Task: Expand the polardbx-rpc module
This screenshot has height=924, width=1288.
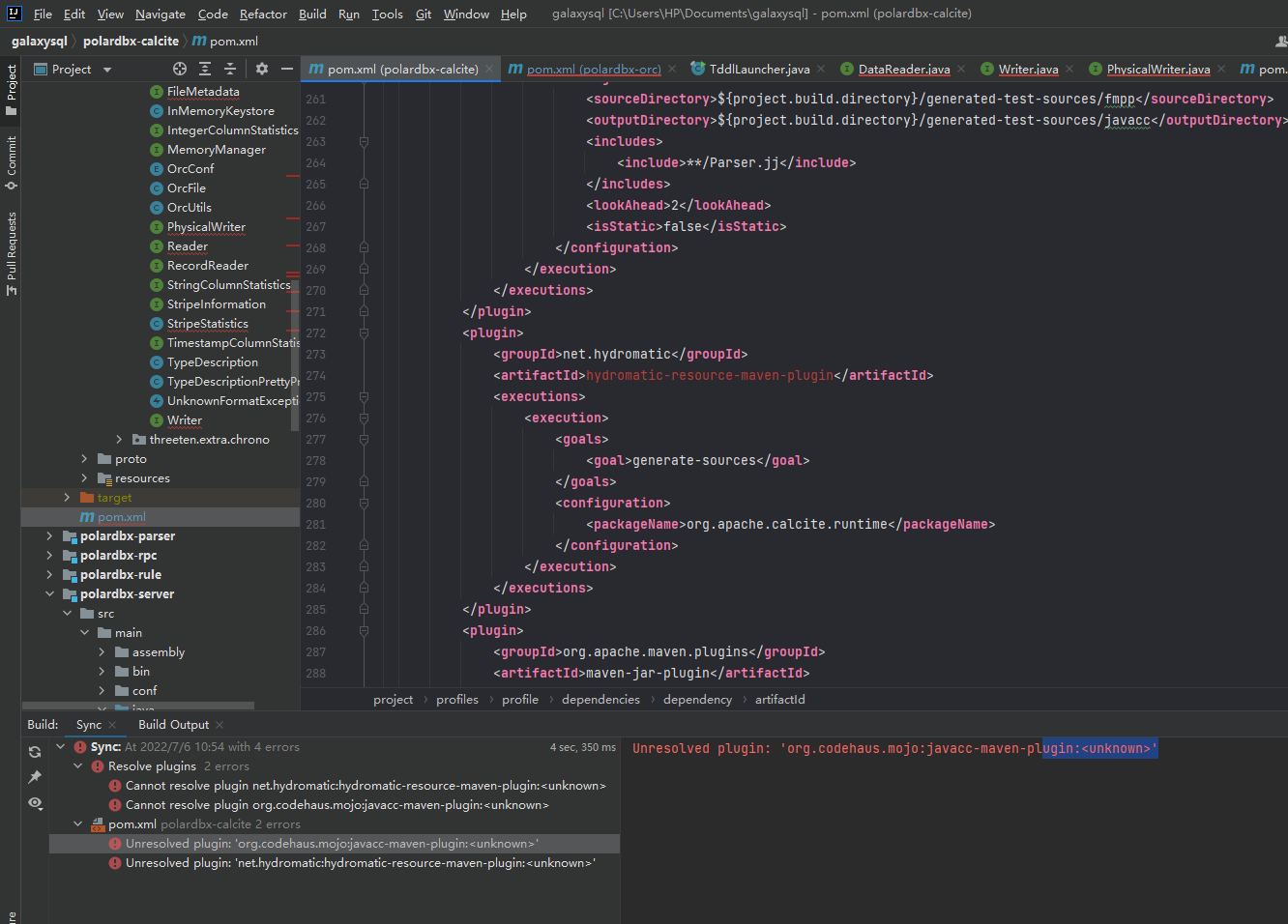Action: pos(49,555)
